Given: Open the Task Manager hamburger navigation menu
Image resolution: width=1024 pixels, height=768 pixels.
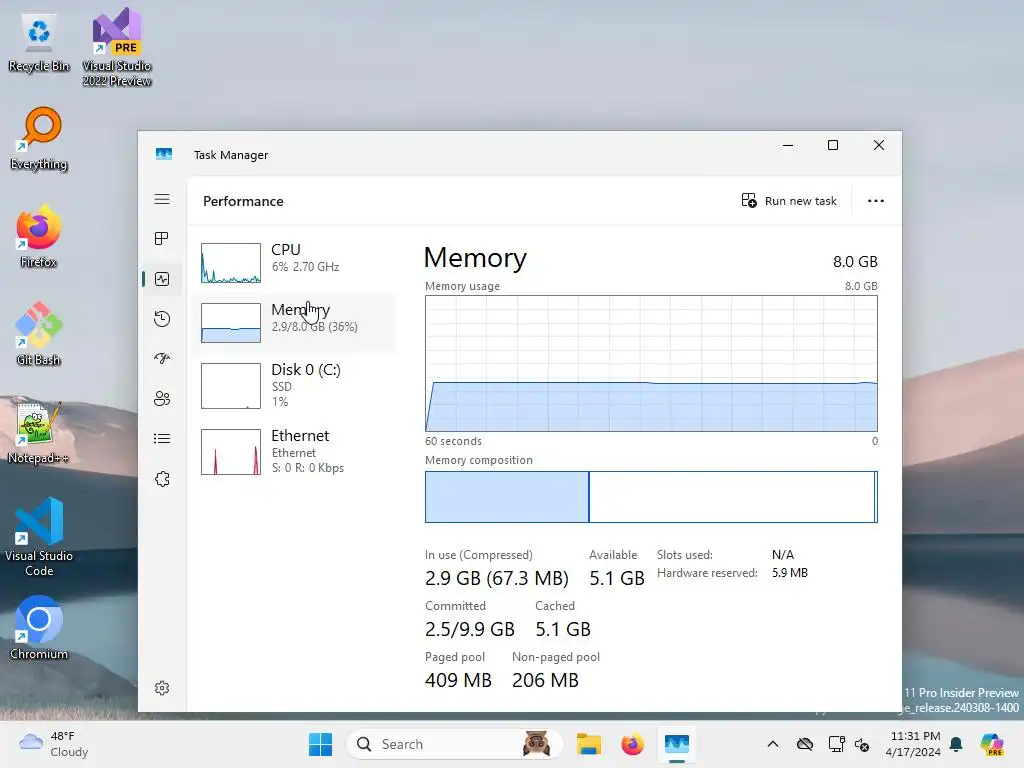Looking at the screenshot, I should [162, 199].
